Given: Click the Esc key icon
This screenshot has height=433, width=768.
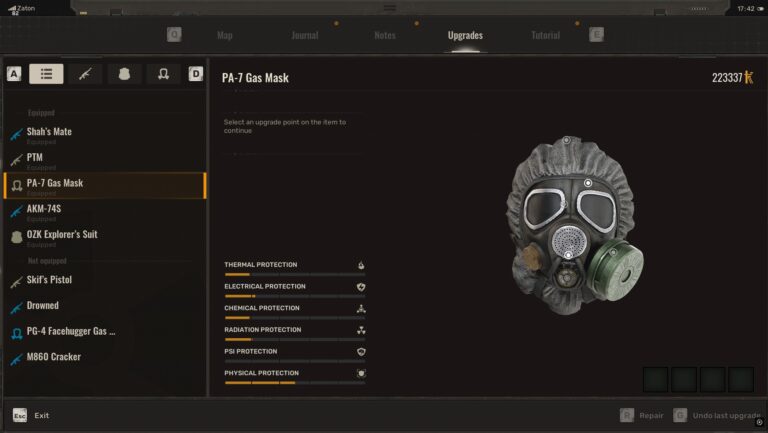Looking at the screenshot, I should coord(20,415).
